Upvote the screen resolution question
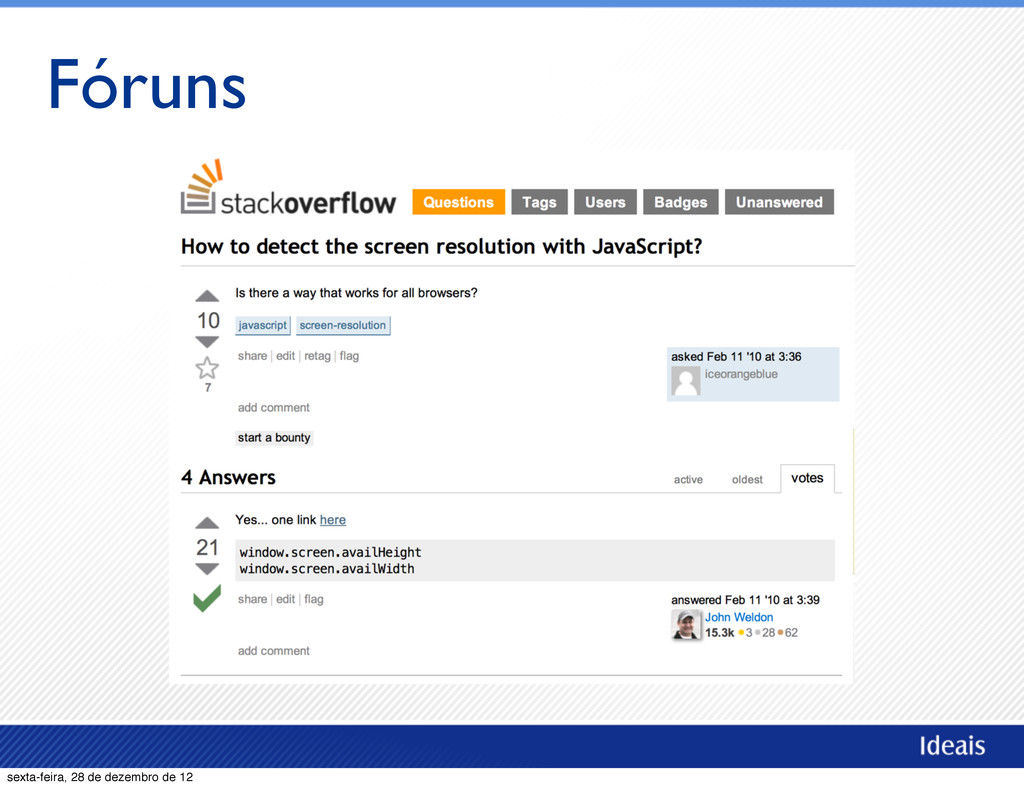This screenshot has height=788, width=1024. click(x=207, y=296)
